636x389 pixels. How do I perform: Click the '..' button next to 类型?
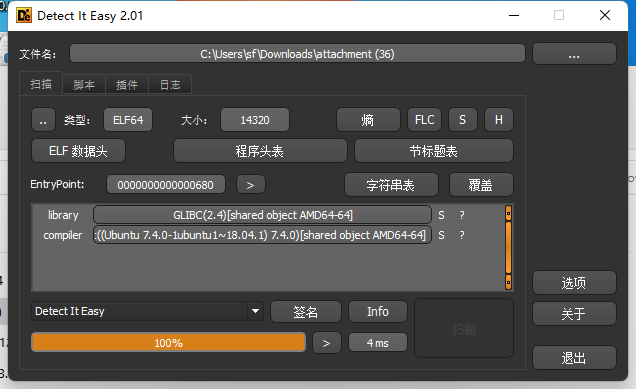[43, 120]
